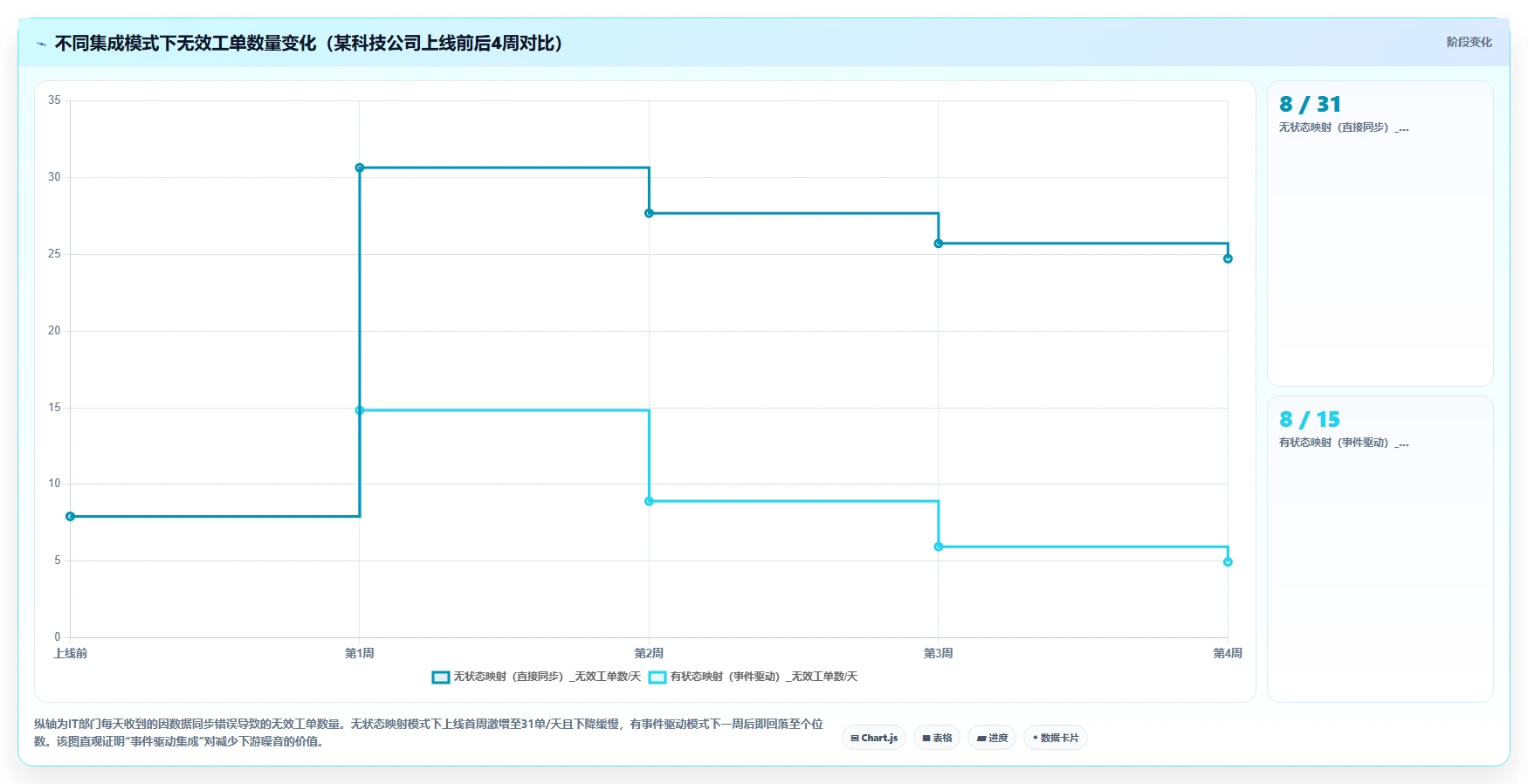This screenshot has width=1528, height=784.
Task: Click the description paragraph starting 纵轴为IT部门
Action: click(x=429, y=732)
